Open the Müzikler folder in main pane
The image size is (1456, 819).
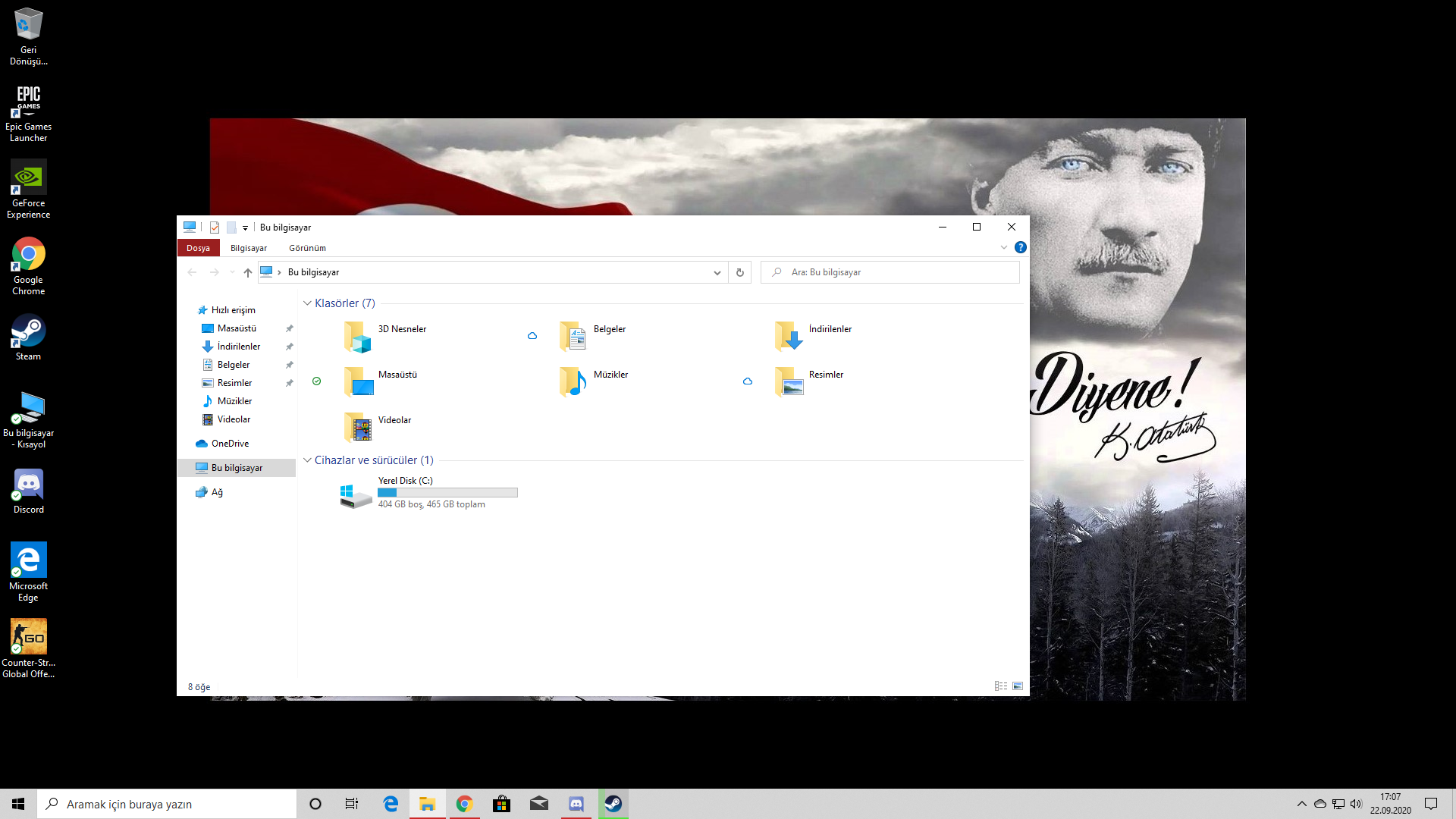point(594,381)
